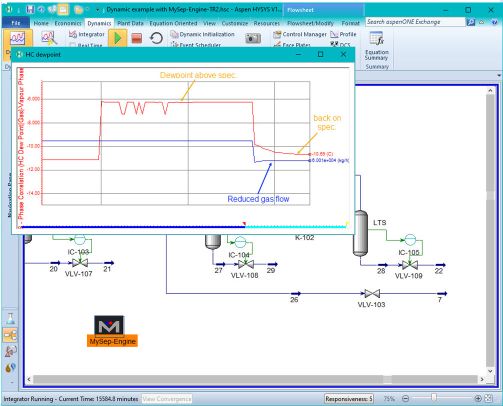
Task: Open the Format ribbon tab
Action: click(351, 23)
